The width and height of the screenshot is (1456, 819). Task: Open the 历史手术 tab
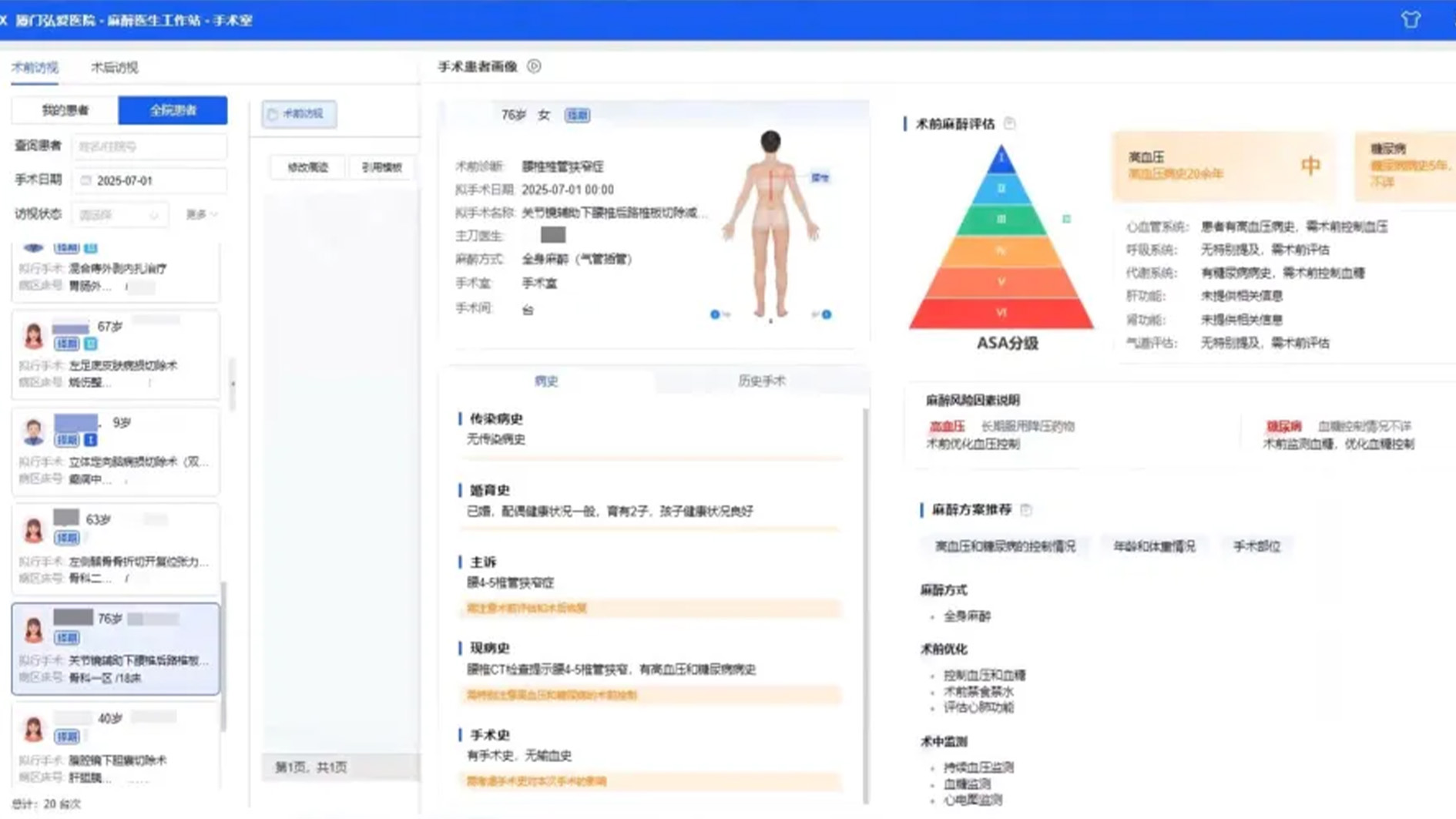point(761,381)
